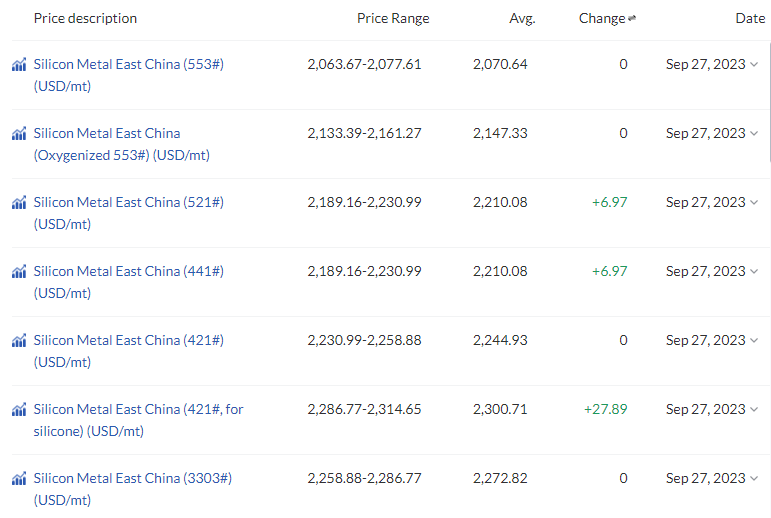
Task: Click the vertical scrollbar on the right edge
Action: [769, 101]
